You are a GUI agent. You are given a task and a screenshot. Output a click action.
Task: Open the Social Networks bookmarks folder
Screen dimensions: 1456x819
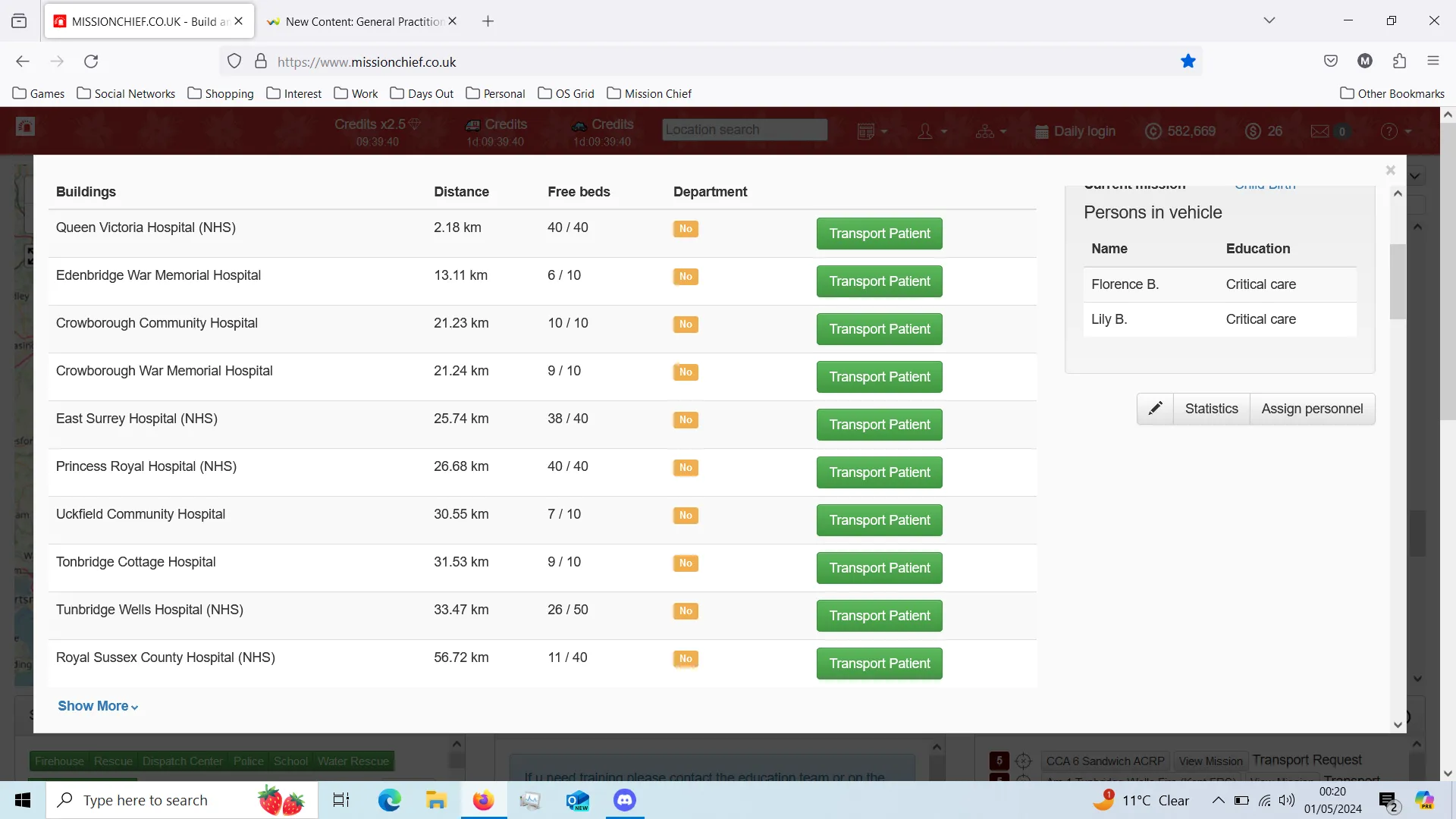tap(126, 94)
